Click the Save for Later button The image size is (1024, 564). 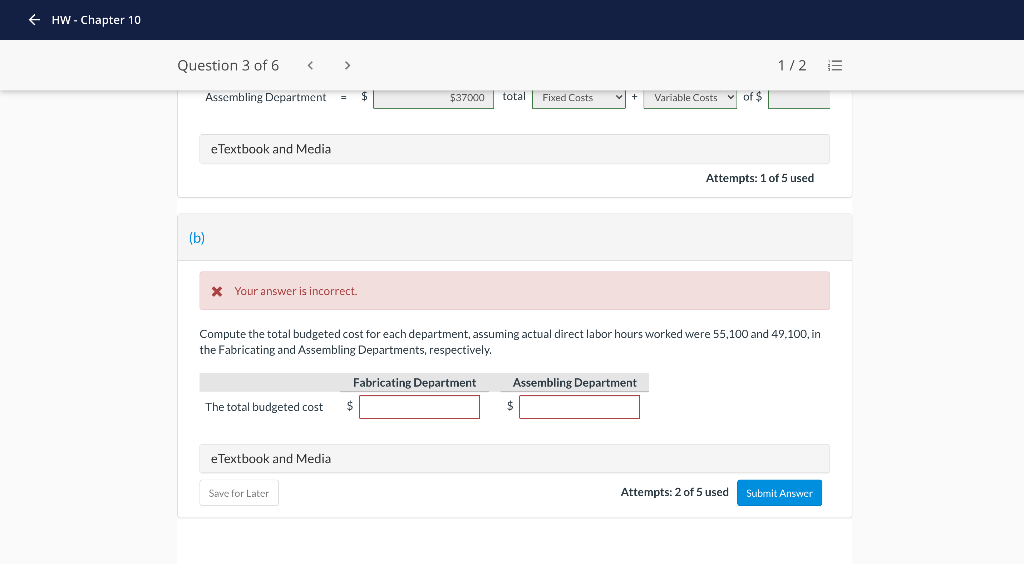click(239, 493)
